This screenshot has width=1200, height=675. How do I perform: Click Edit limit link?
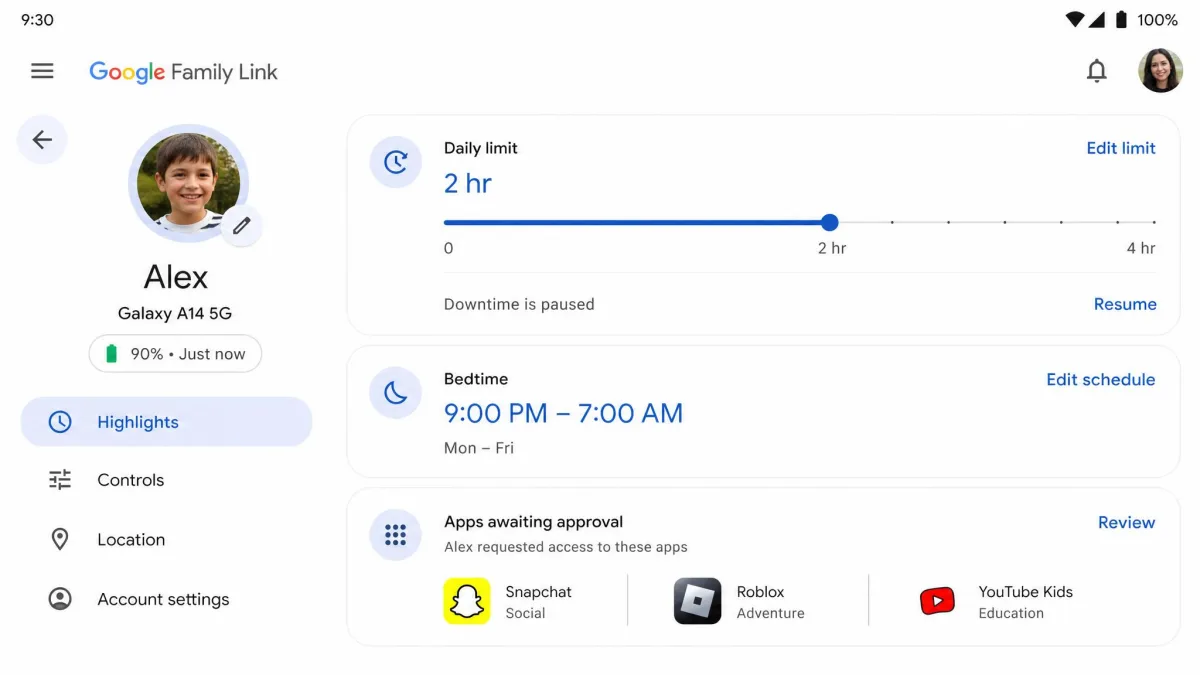[1121, 148]
